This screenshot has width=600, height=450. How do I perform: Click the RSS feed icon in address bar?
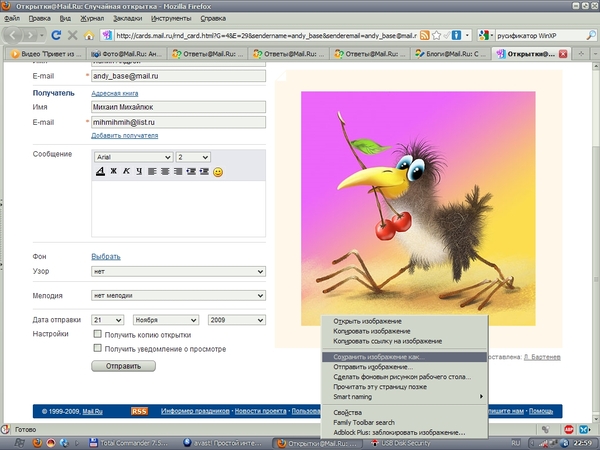(x=424, y=36)
